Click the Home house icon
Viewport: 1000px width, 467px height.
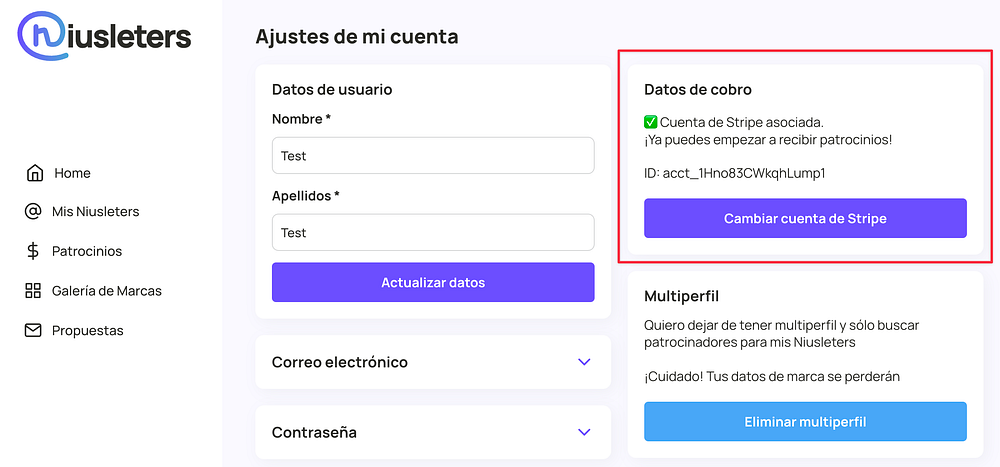point(35,173)
